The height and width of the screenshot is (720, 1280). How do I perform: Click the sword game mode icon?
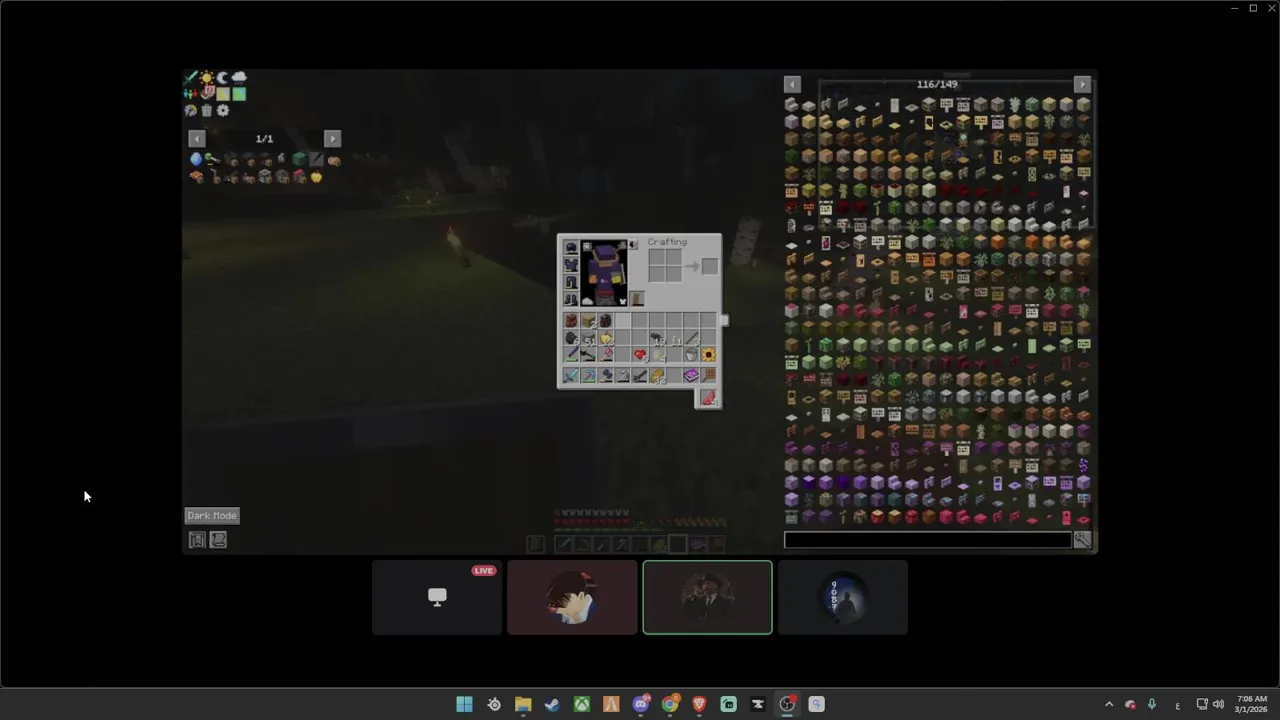tap(190, 78)
